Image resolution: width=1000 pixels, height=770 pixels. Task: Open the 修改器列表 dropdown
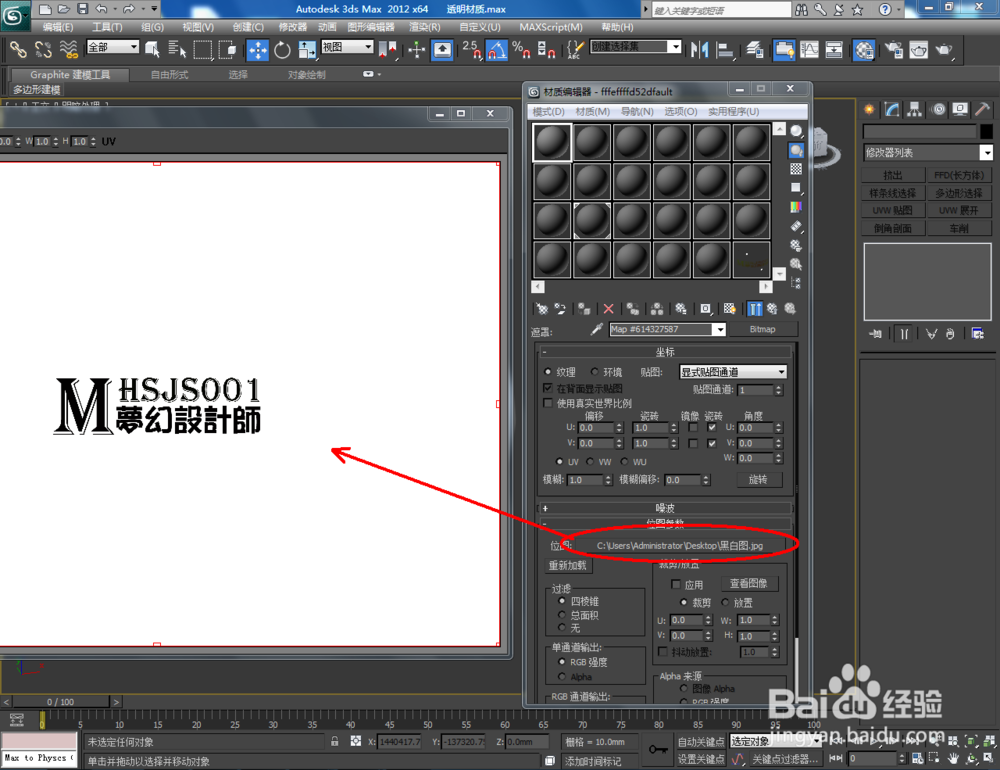(x=927, y=152)
